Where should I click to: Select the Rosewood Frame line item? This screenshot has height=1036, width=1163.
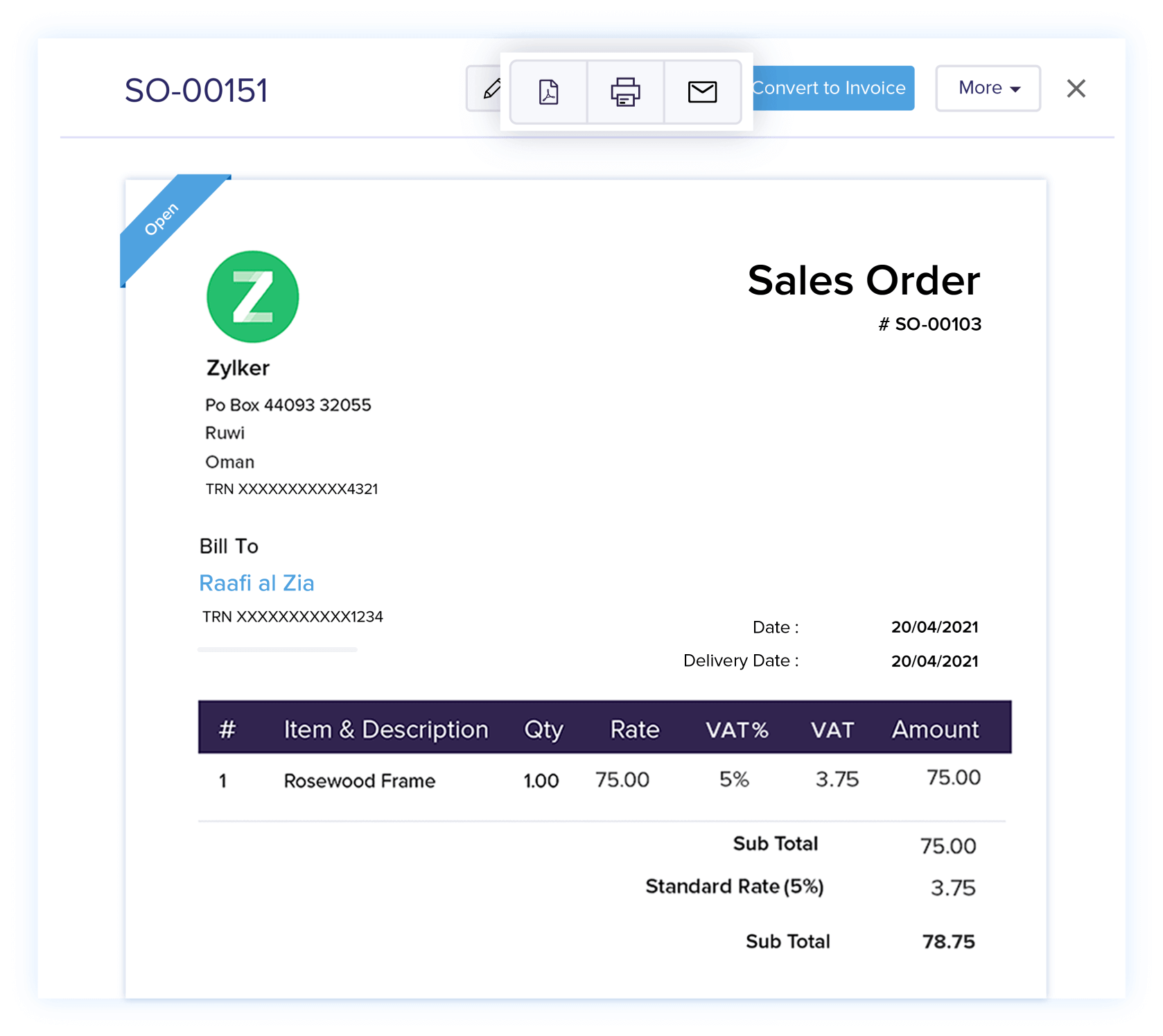coord(360,781)
